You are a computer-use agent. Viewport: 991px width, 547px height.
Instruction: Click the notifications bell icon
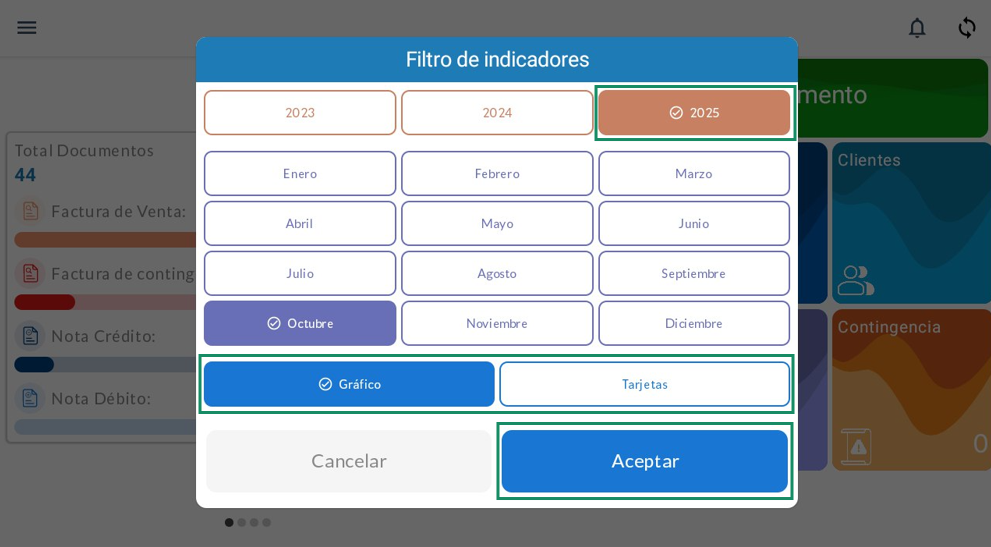coord(916,28)
